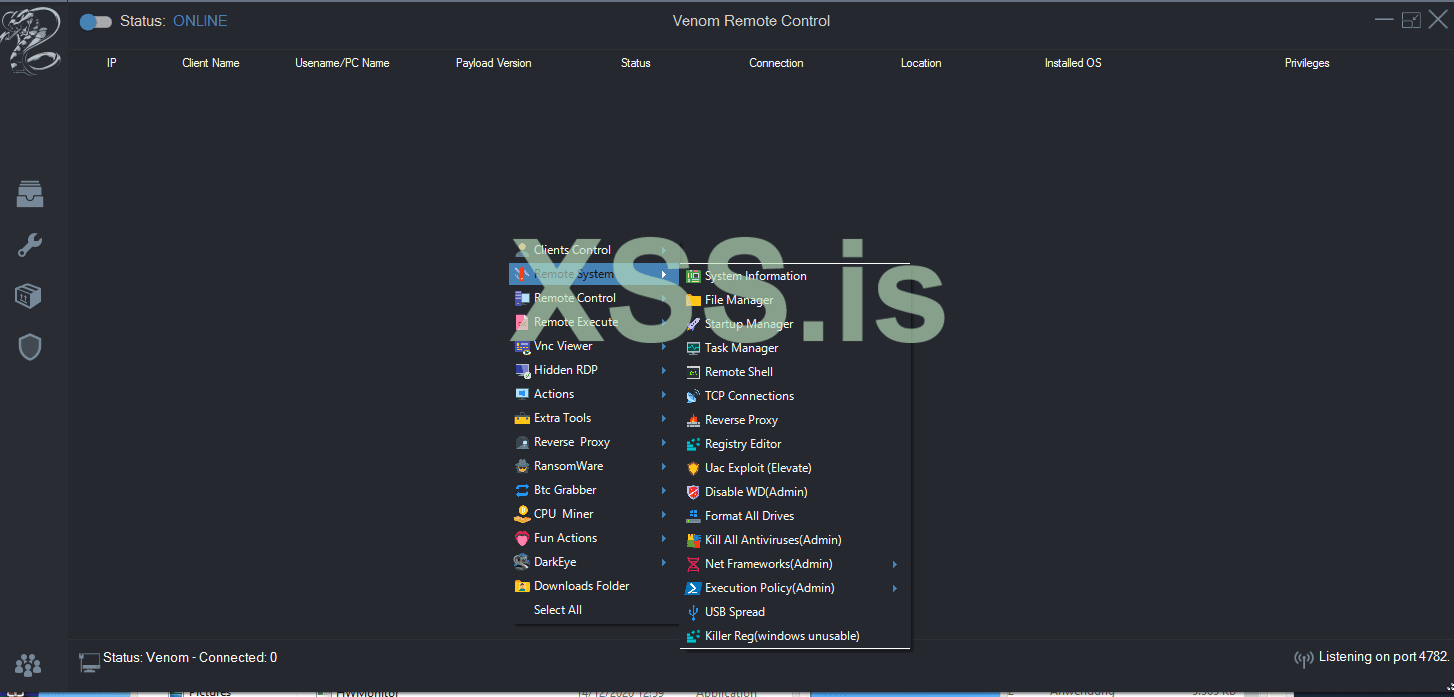1454x697 pixels.
Task: Click the Location column header
Action: [921, 63]
